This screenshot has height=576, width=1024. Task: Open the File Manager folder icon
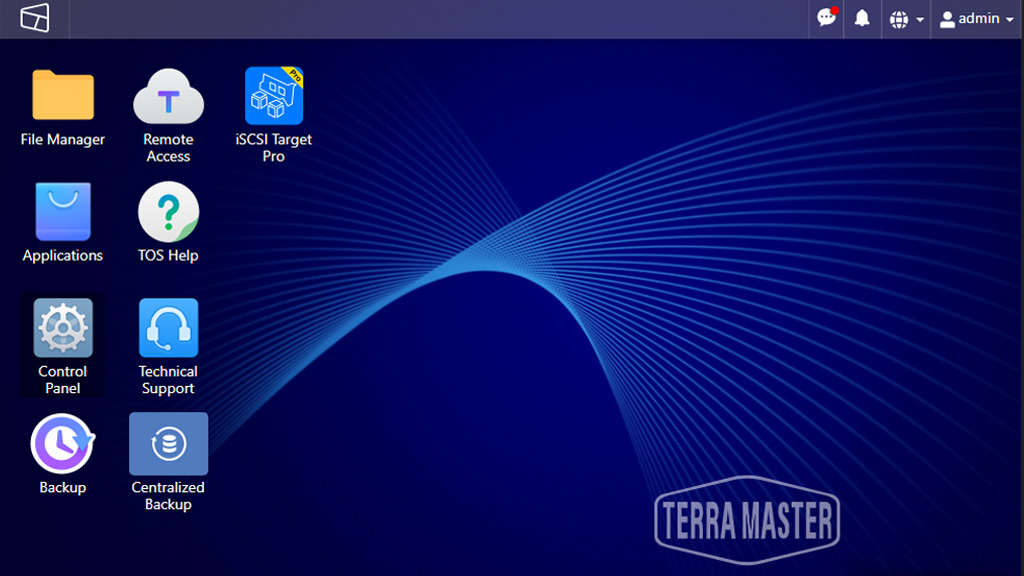click(63, 96)
